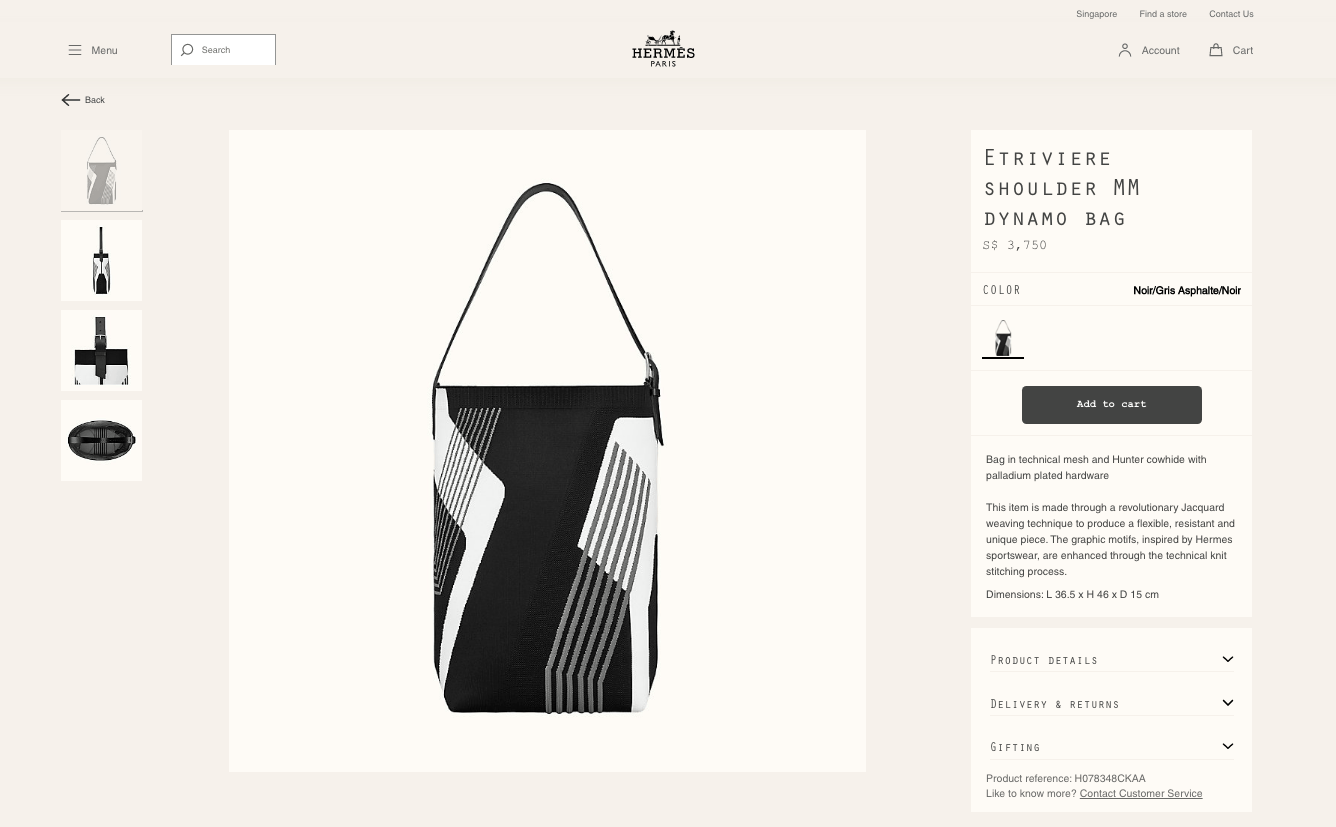View the bag bottom-view thumbnail
The image size is (1336, 827).
click(102, 440)
